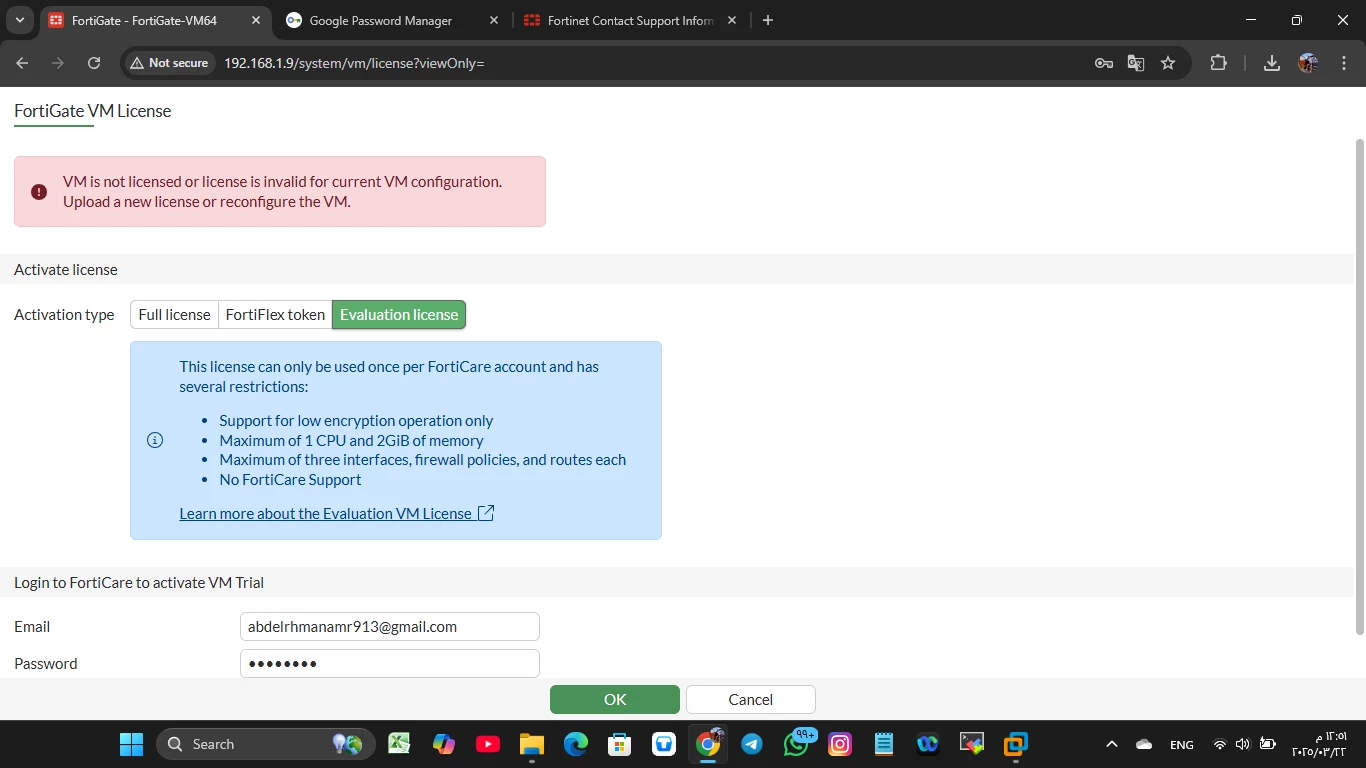Viewport: 1366px width, 768px height.
Task: Switch to the Fortinet Contact Support tab
Action: tap(620, 20)
